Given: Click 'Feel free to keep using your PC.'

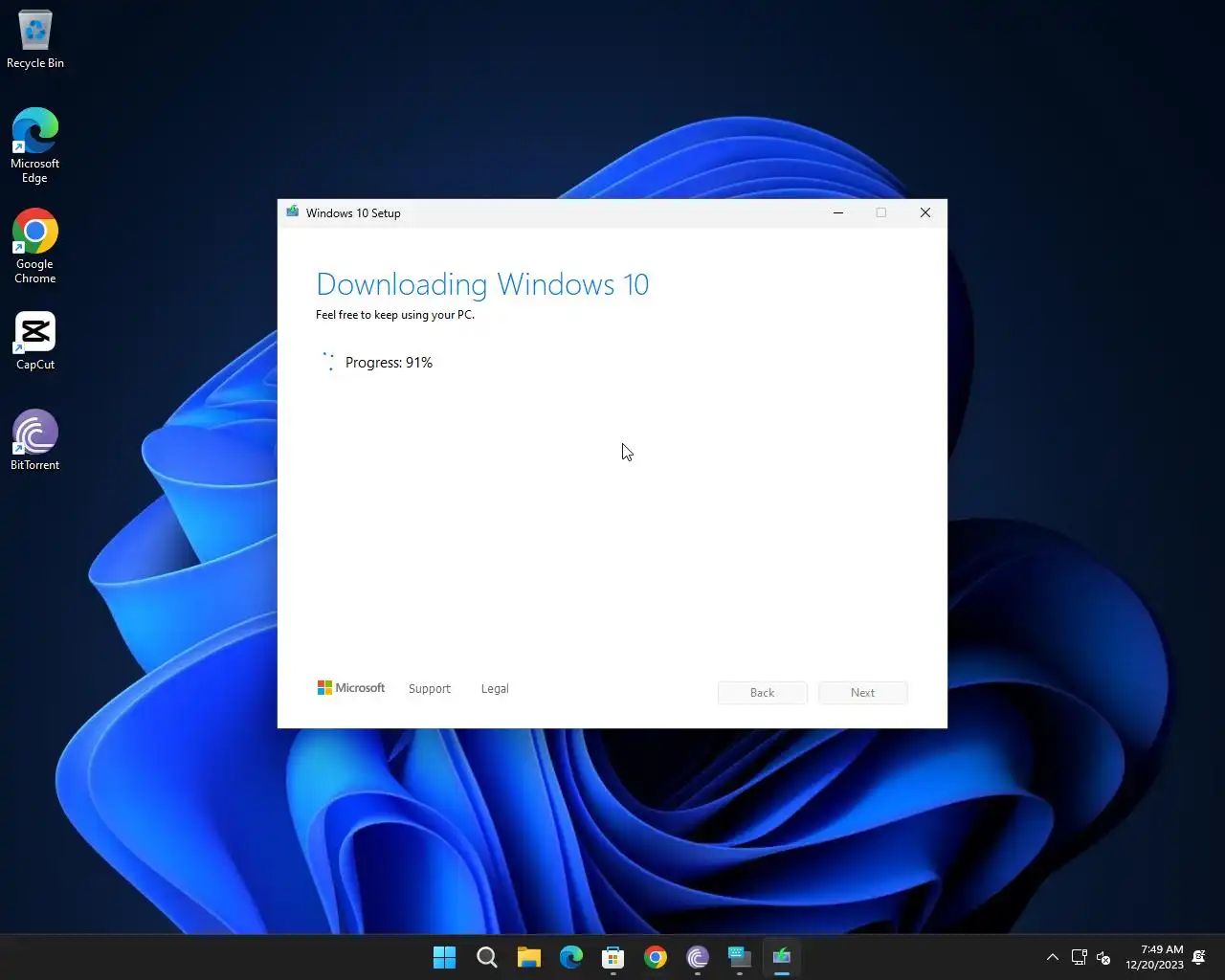Looking at the screenshot, I should [x=395, y=315].
